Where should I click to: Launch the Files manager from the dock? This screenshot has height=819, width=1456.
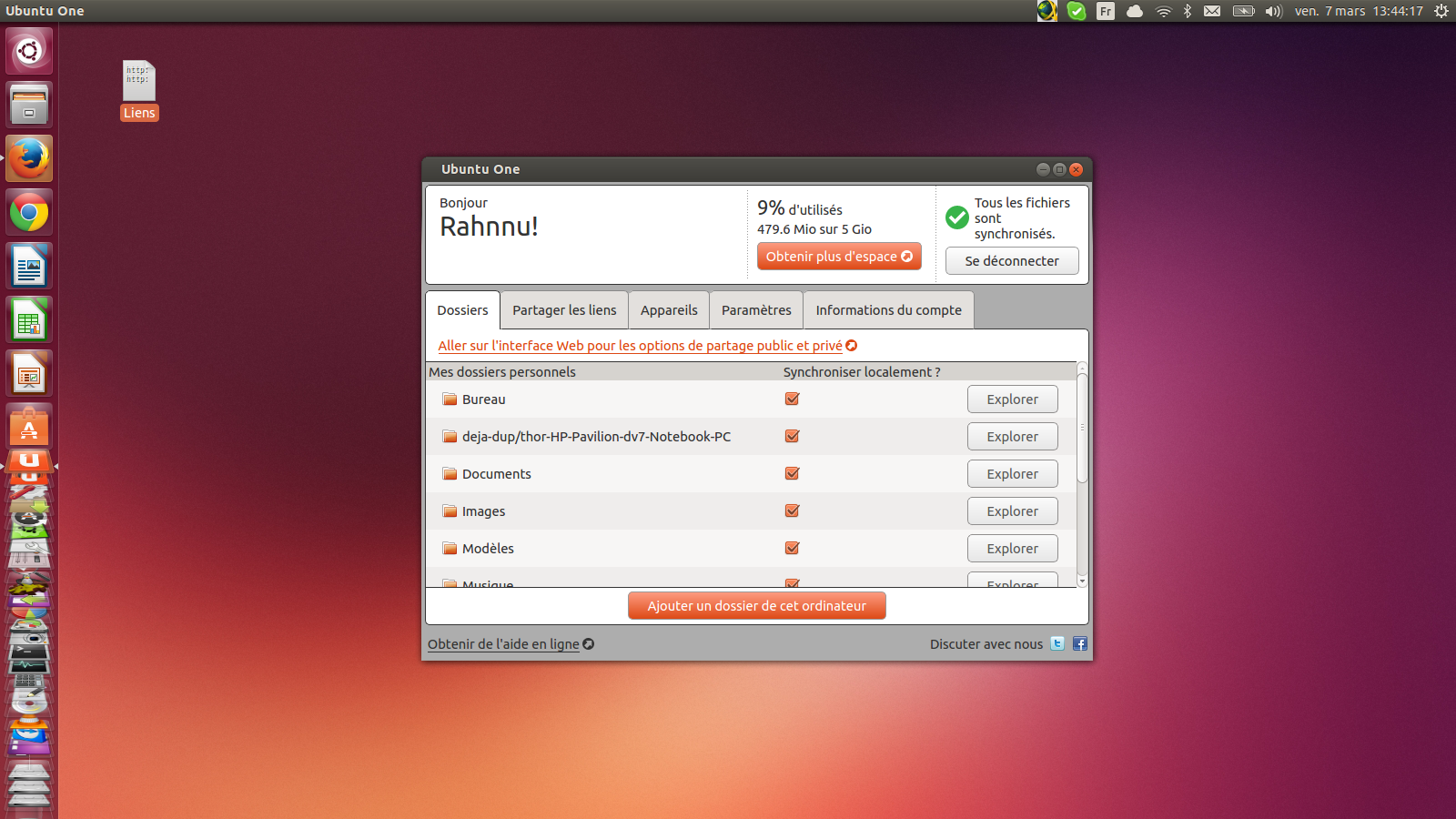[x=29, y=105]
